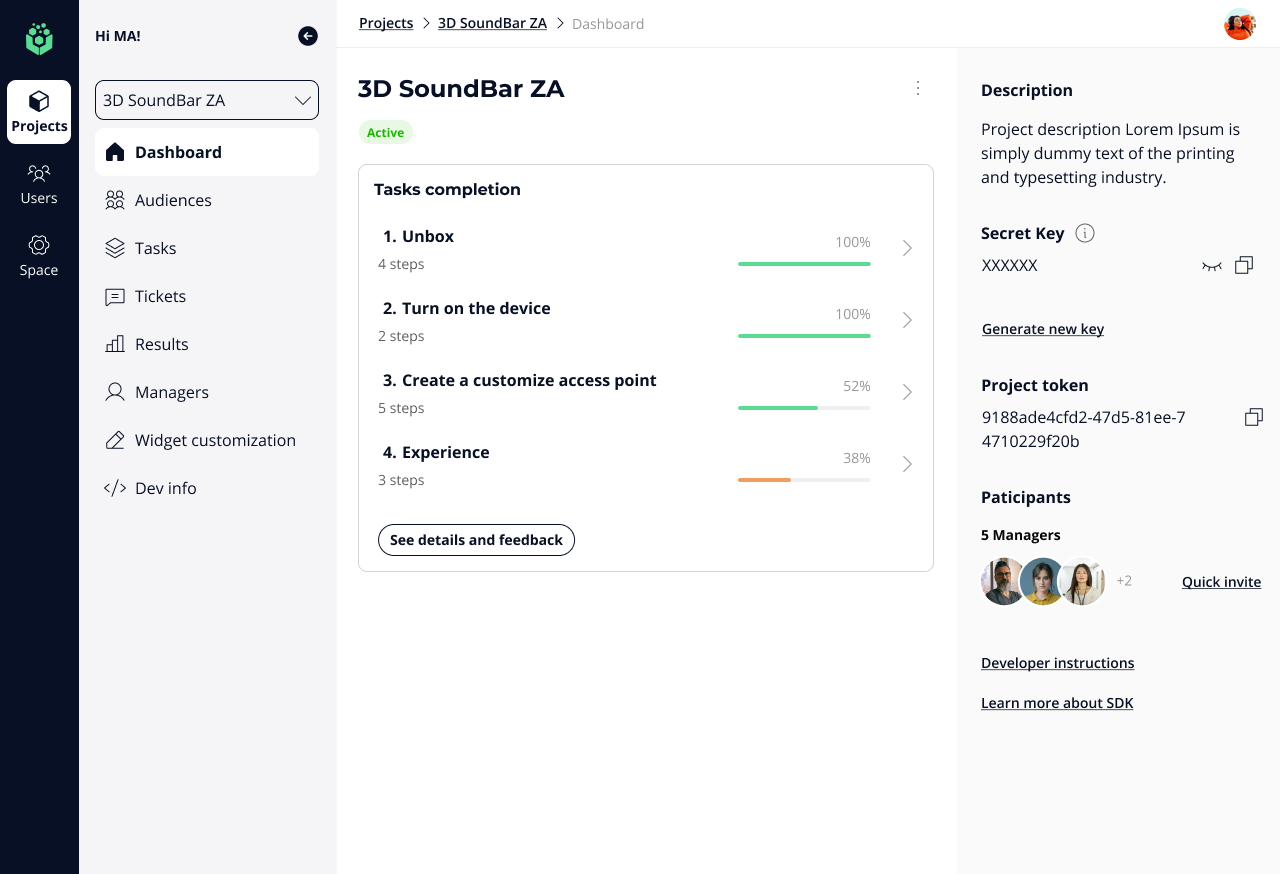Image resolution: width=1280 pixels, height=874 pixels.
Task: Click the Generate new key link
Action: coord(1043,329)
